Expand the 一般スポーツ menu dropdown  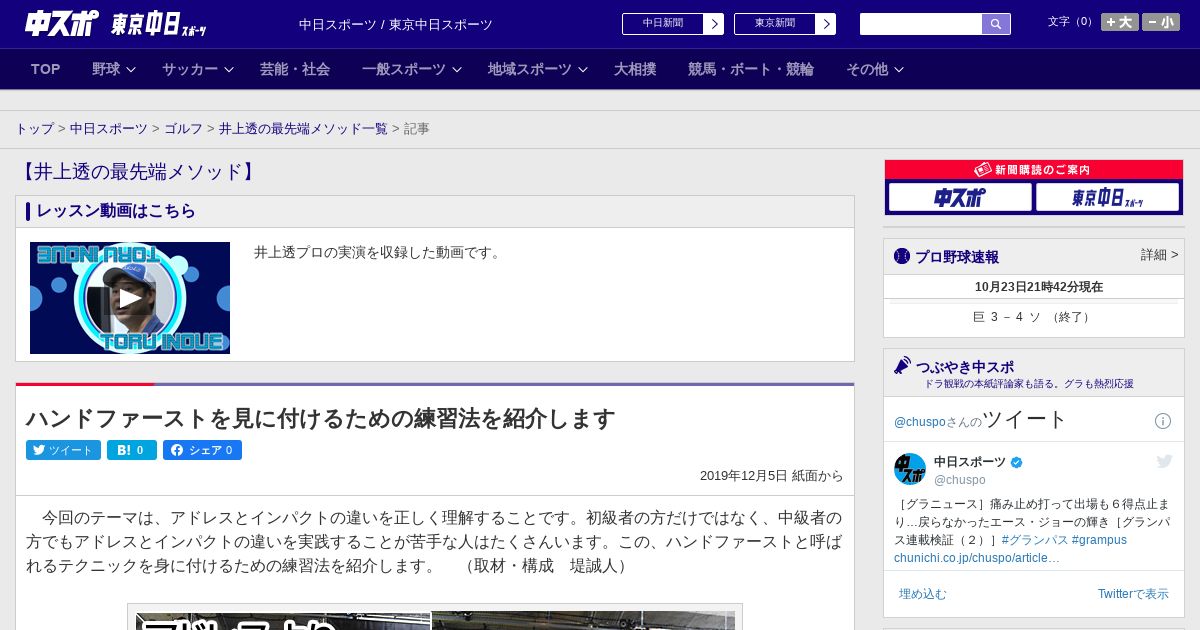(x=412, y=69)
